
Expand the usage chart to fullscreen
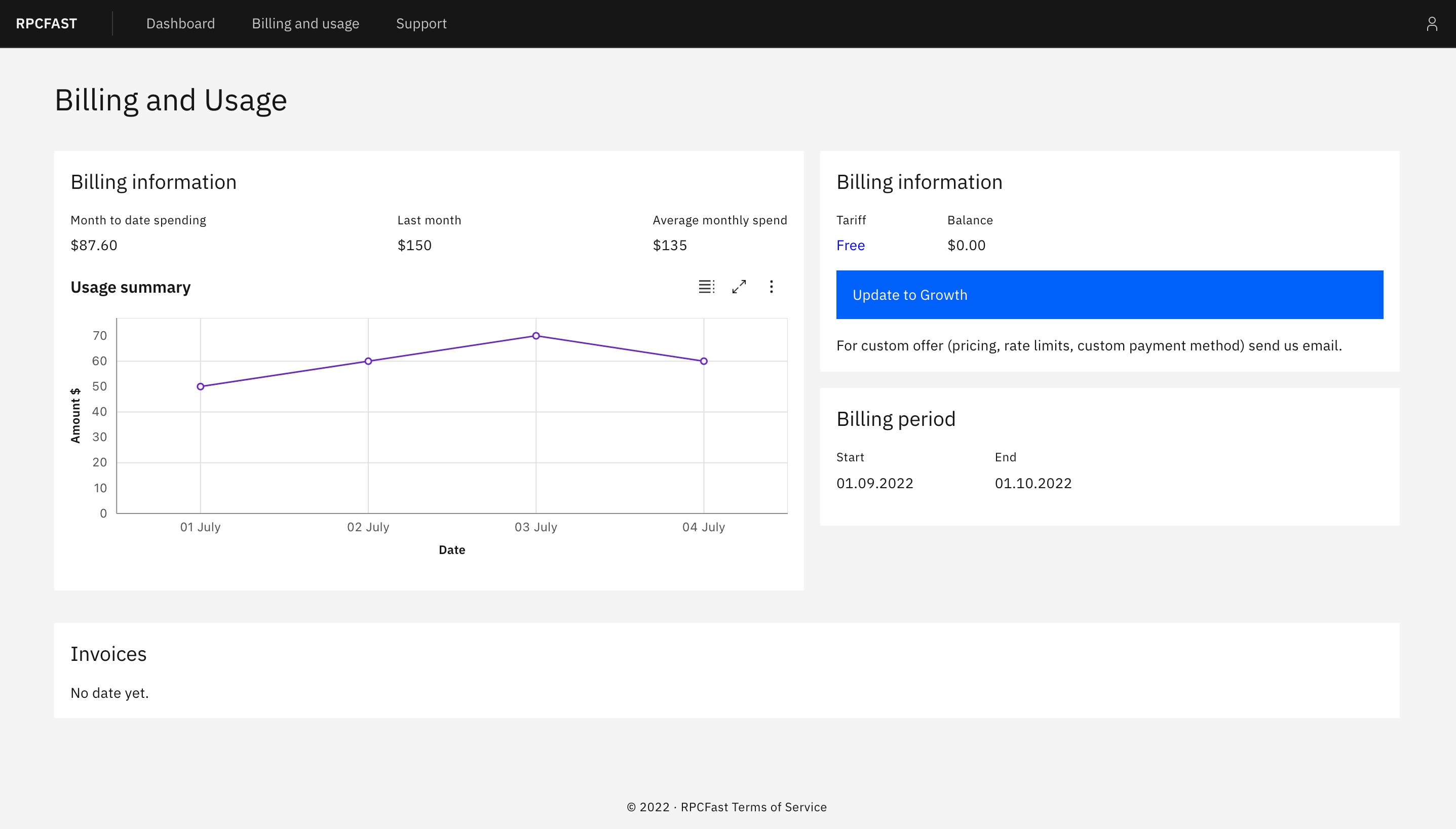coord(739,287)
